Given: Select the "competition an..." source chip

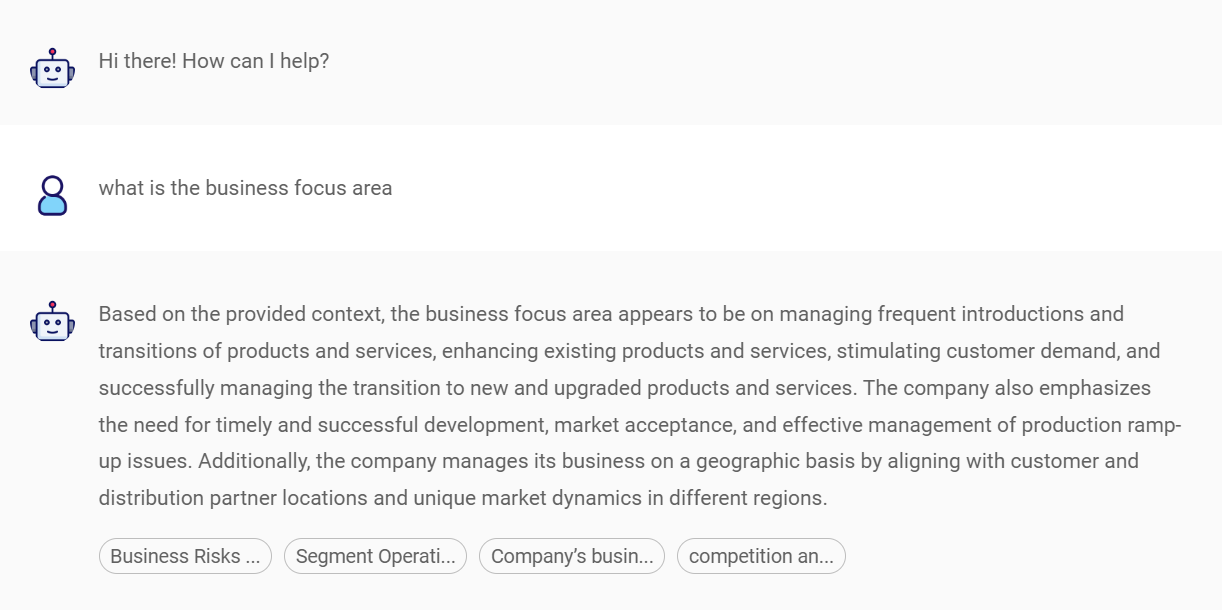Looking at the screenshot, I should point(761,557).
